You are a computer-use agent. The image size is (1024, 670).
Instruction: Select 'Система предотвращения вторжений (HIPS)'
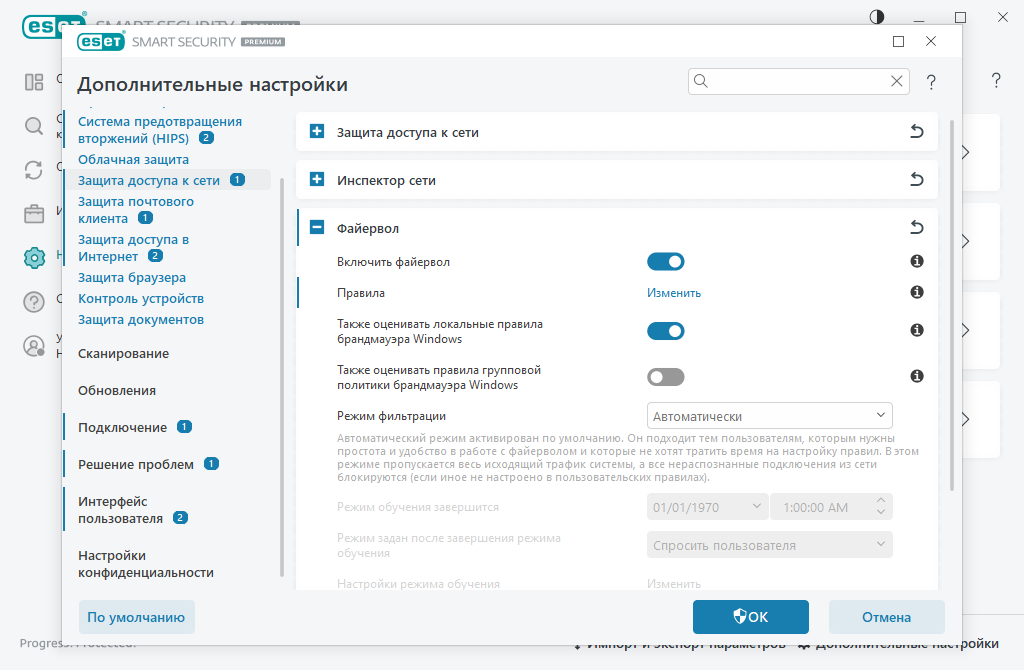tap(160, 130)
